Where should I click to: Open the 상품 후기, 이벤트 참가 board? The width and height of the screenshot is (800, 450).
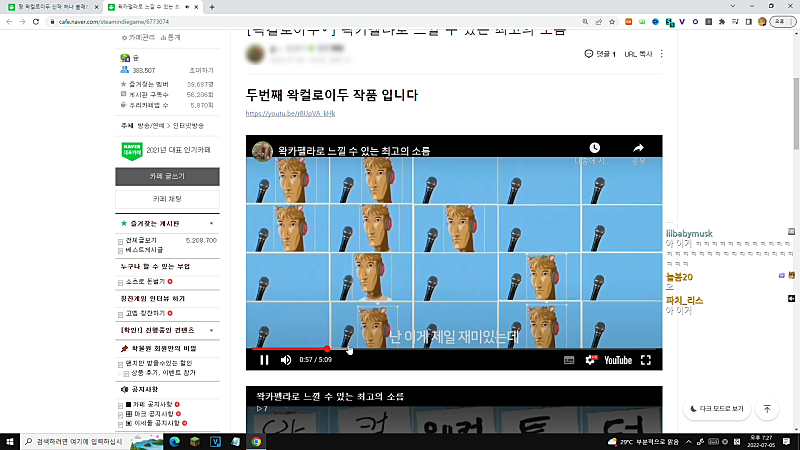point(163,373)
